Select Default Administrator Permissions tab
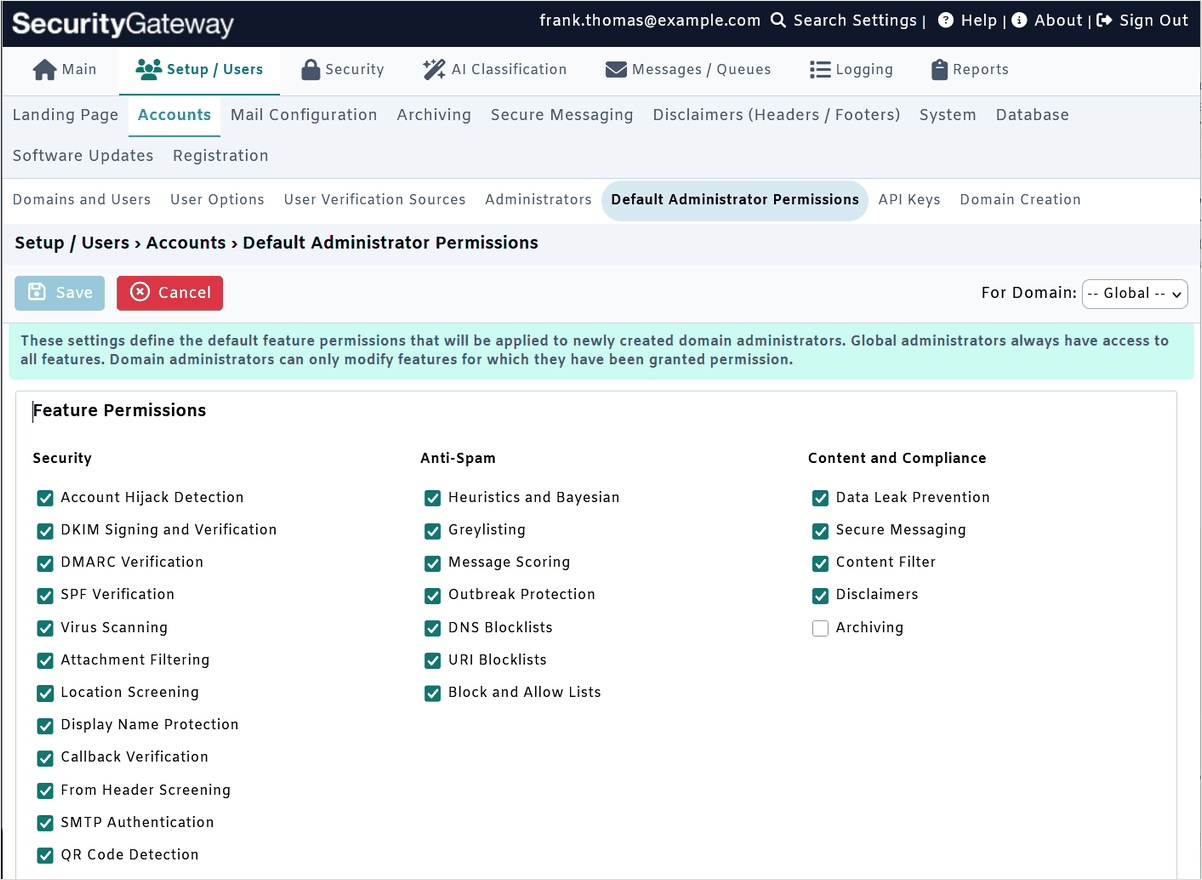This screenshot has width=1202, height=880. click(x=735, y=200)
